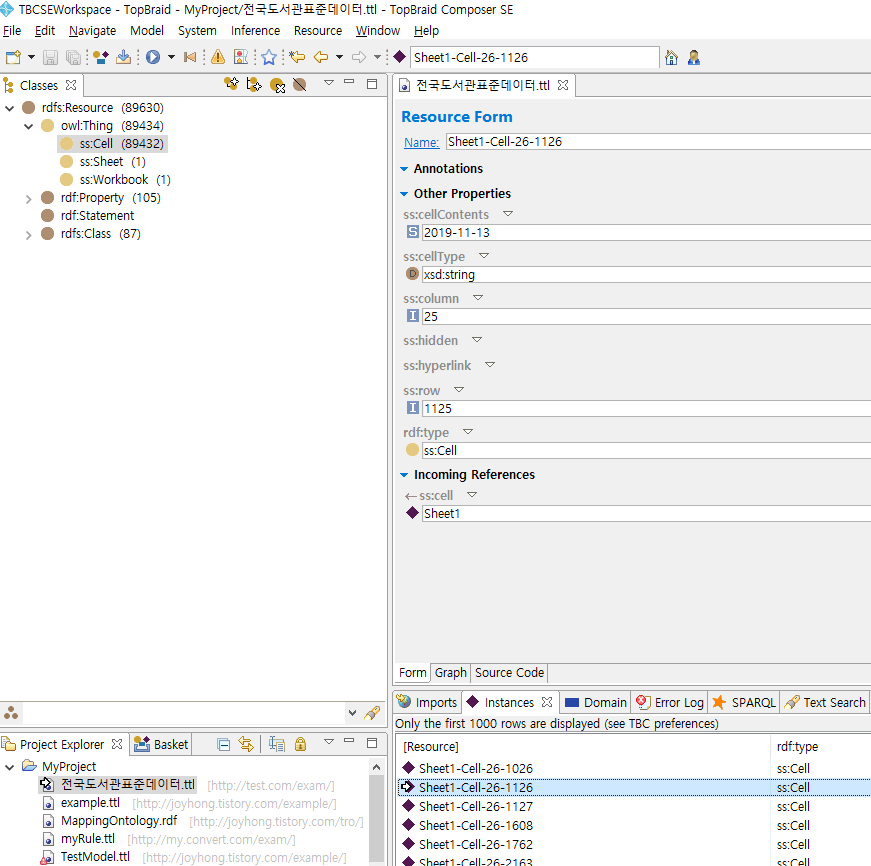Click the Save All toolbar icon
Screen dimensions: 871x866
(x=73, y=57)
